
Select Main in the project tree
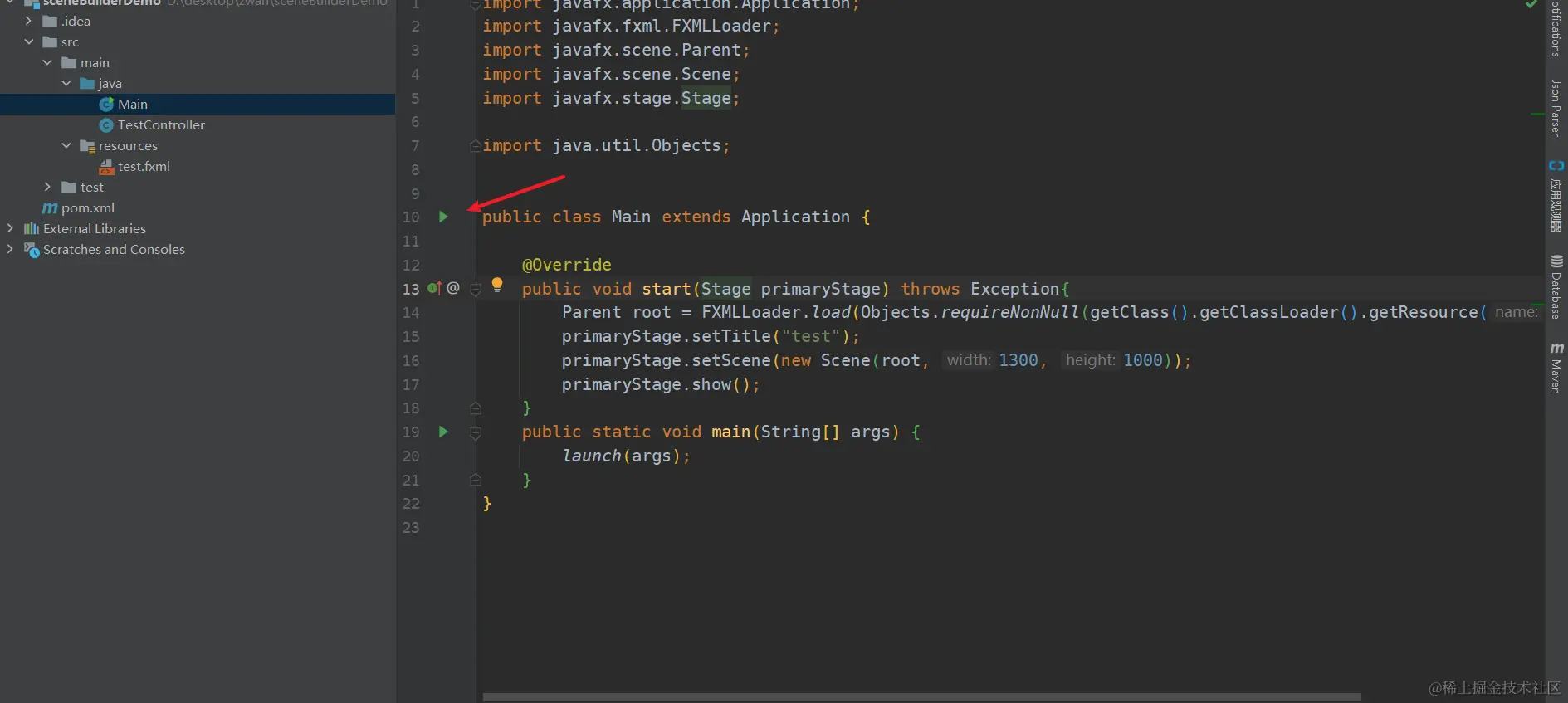coord(133,104)
